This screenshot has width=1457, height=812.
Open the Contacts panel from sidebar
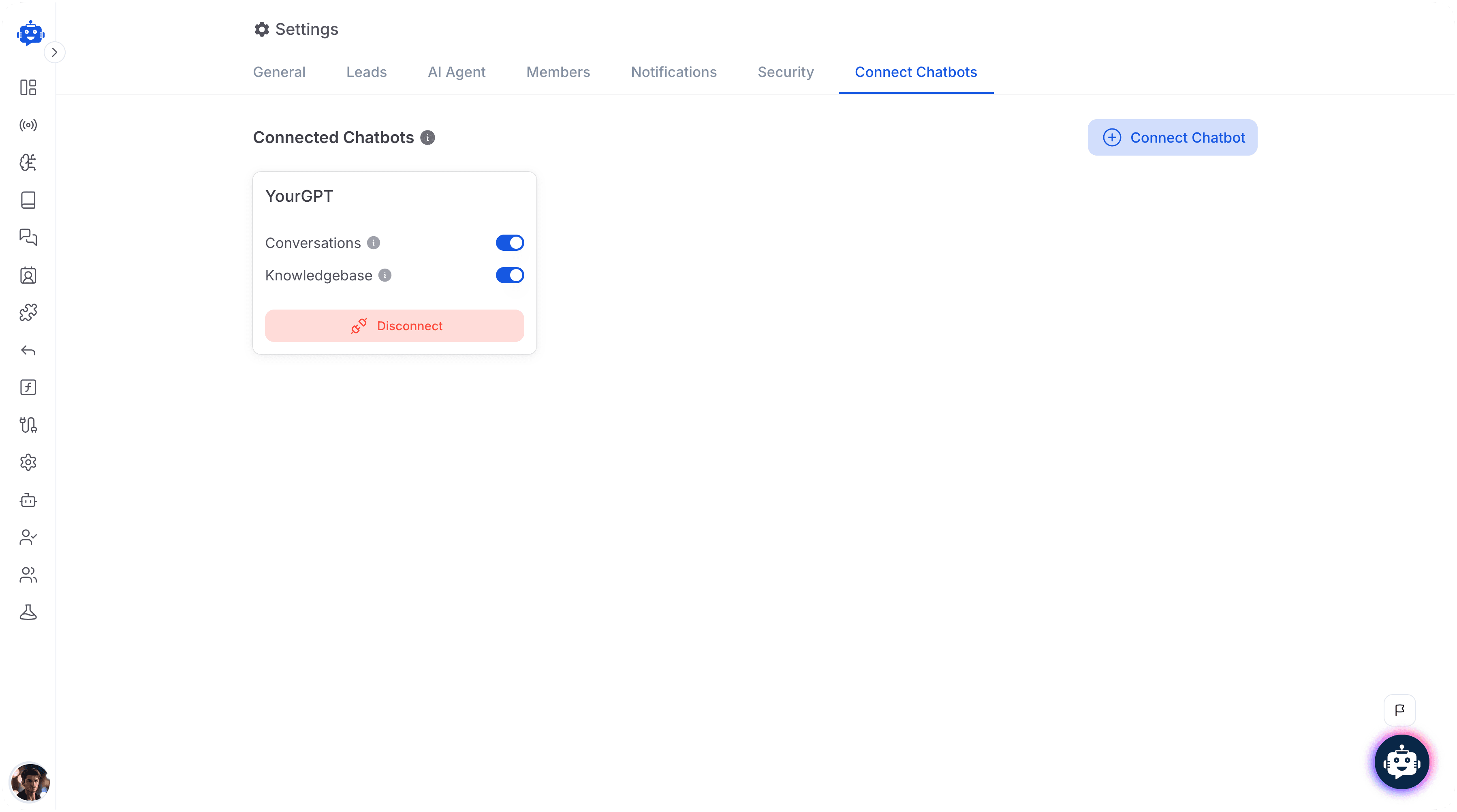(28, 276)
